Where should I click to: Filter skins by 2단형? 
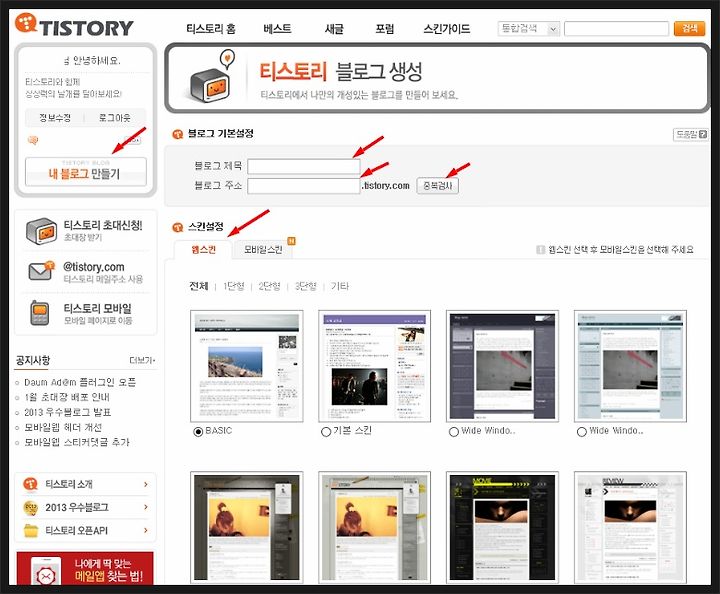pyautogui.click(x=270, y=286)
